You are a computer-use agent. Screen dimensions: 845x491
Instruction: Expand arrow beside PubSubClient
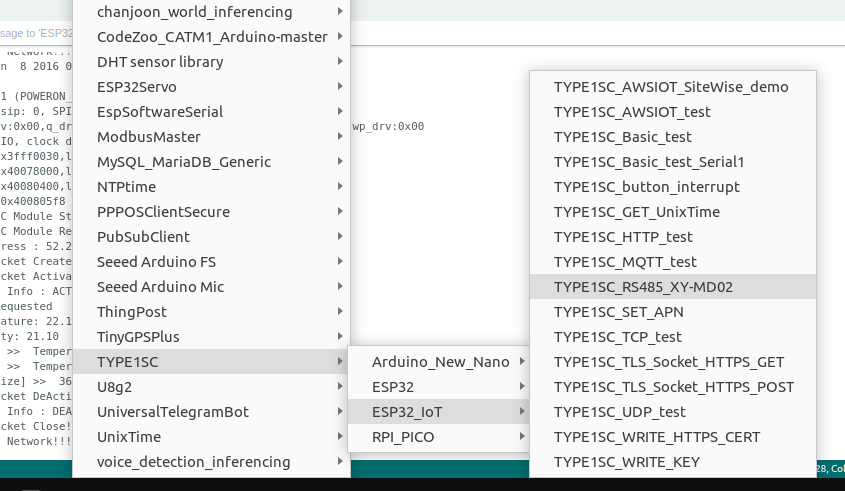point(340,236)
